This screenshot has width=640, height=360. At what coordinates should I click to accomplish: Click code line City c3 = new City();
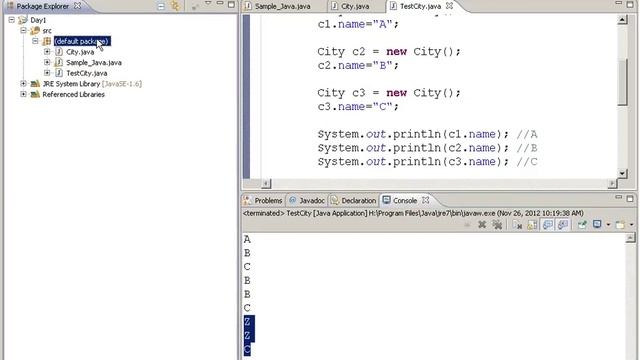389,93
